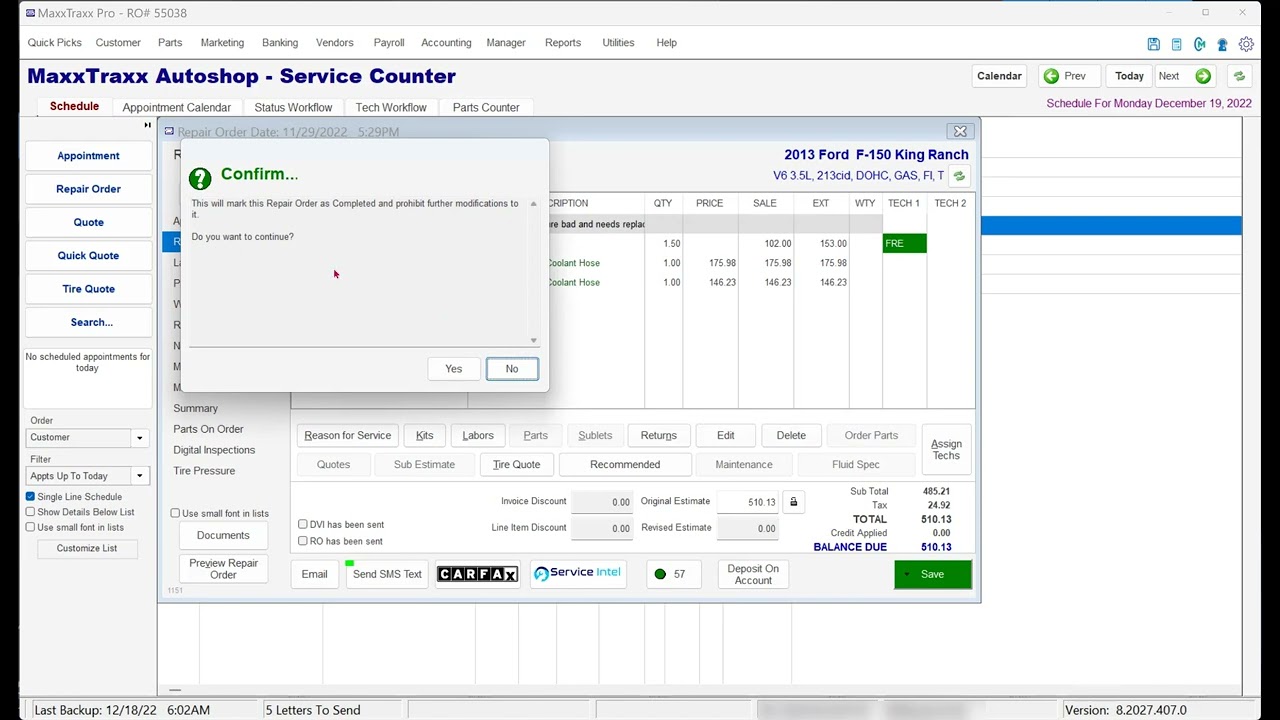The height and width of the screenshot is (720, 1280).
Task: Click the Calendar button
Action: tap(999, 76)
